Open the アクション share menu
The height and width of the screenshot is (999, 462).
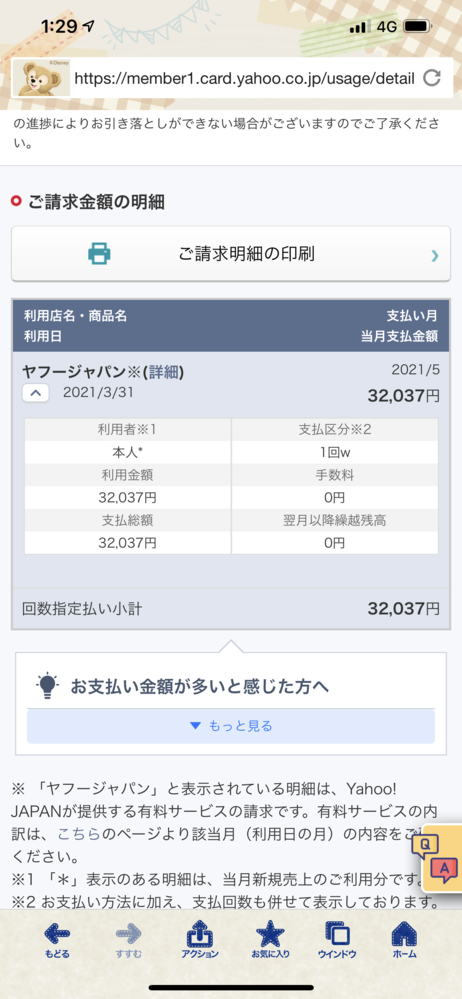click(199, 941)
